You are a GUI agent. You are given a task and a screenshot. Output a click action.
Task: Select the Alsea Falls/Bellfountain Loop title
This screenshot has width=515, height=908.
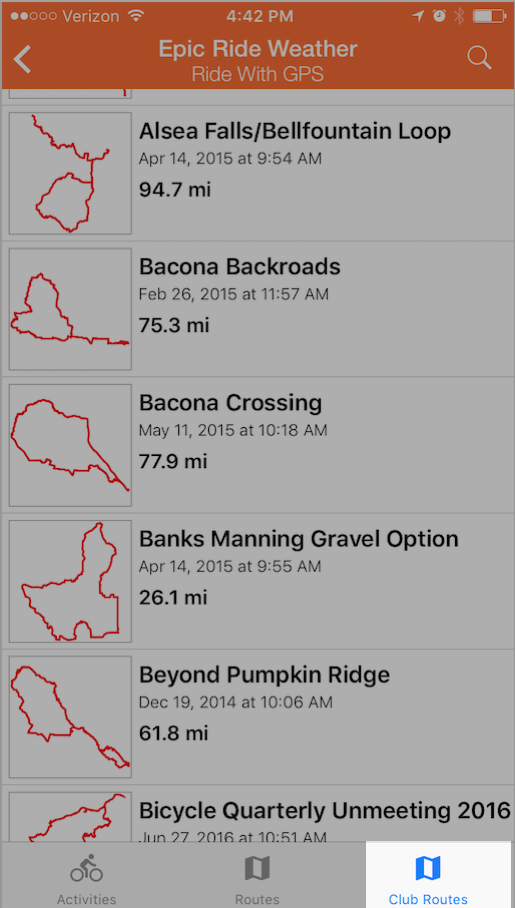tap(295, 131)
